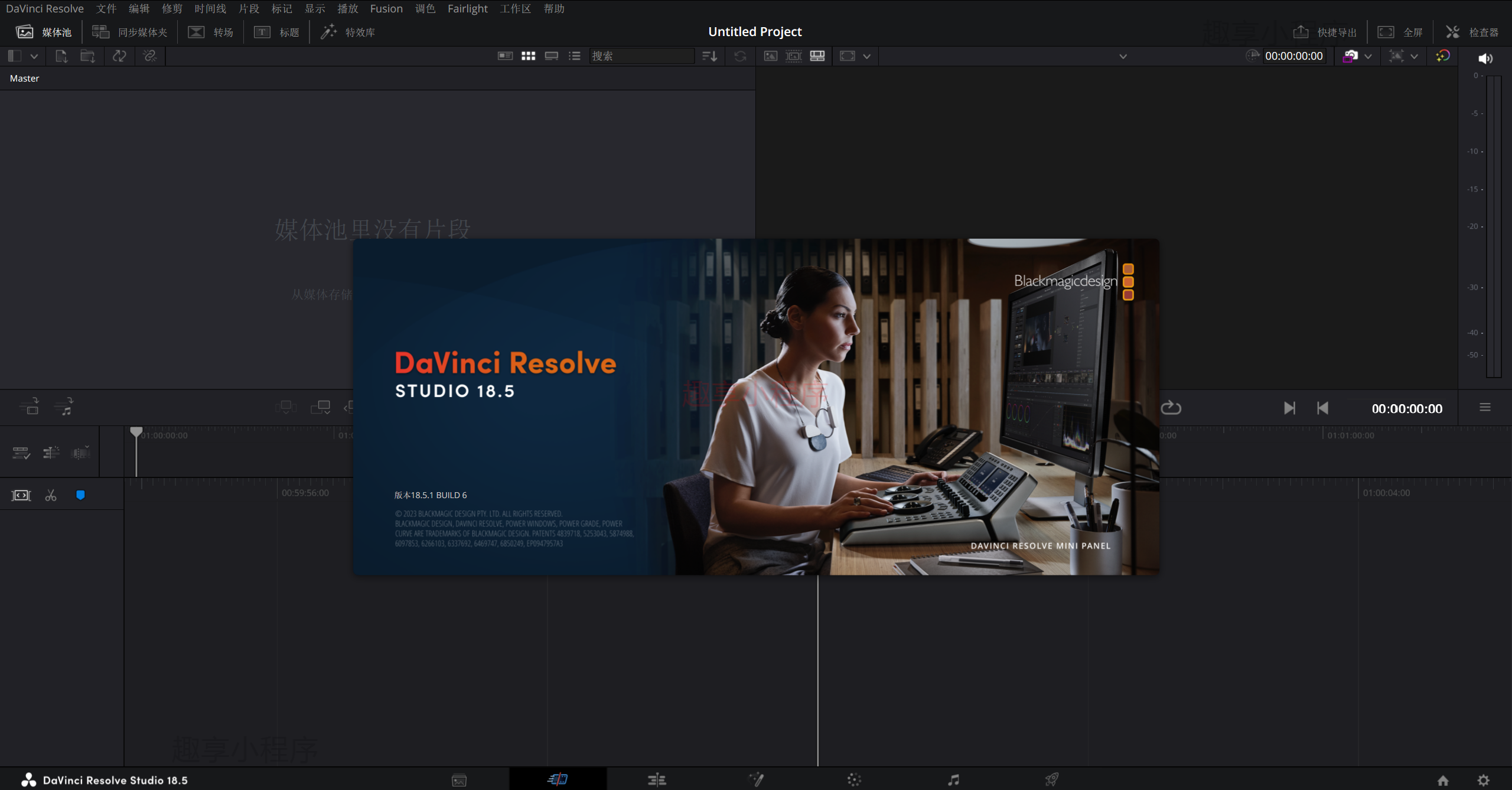
Task: Open the 同步媒体夹 sync bin panel
Action: (x=130, y=32)
